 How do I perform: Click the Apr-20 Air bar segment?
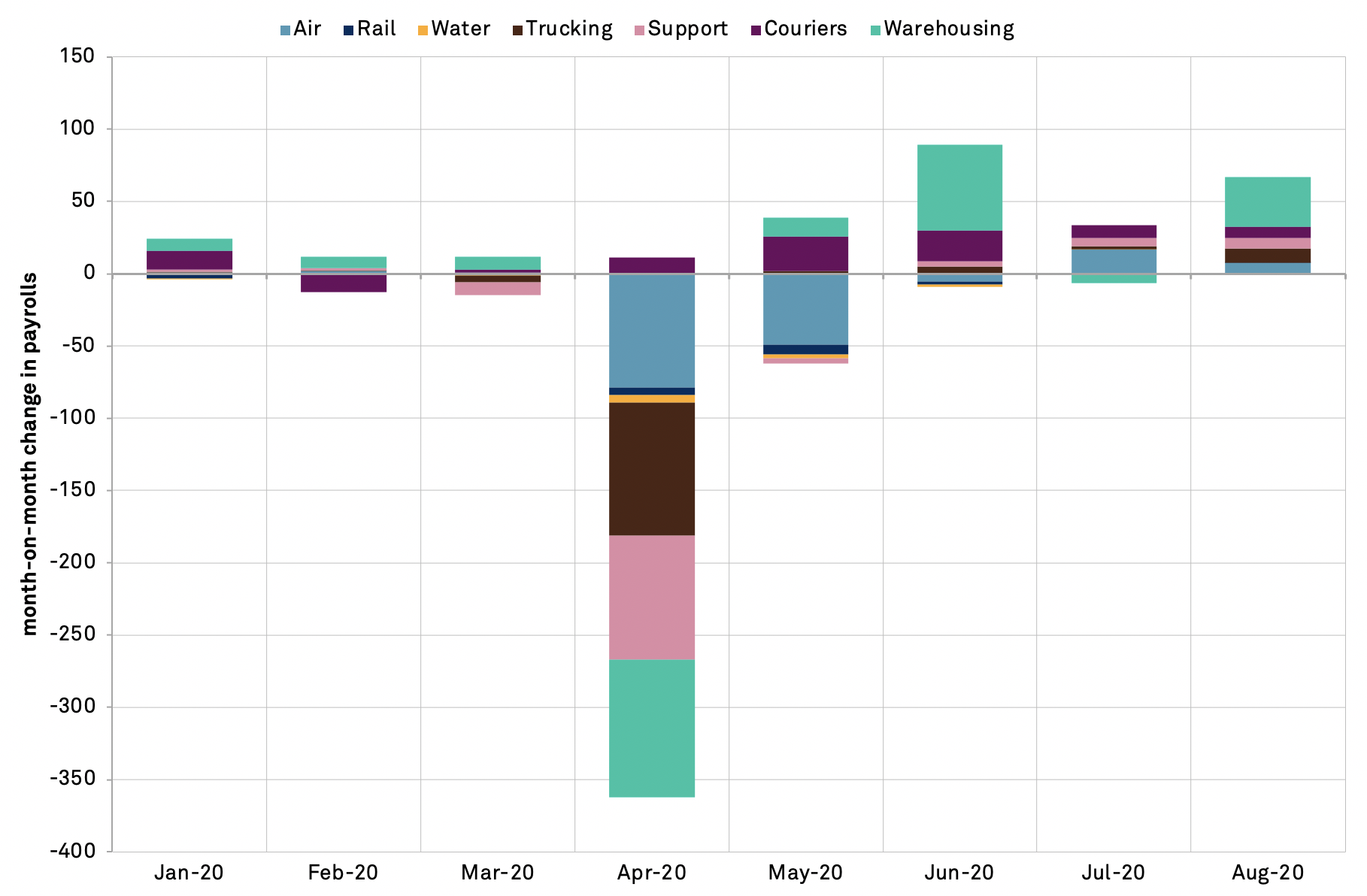pyautogui.click(x=651, y=331)
